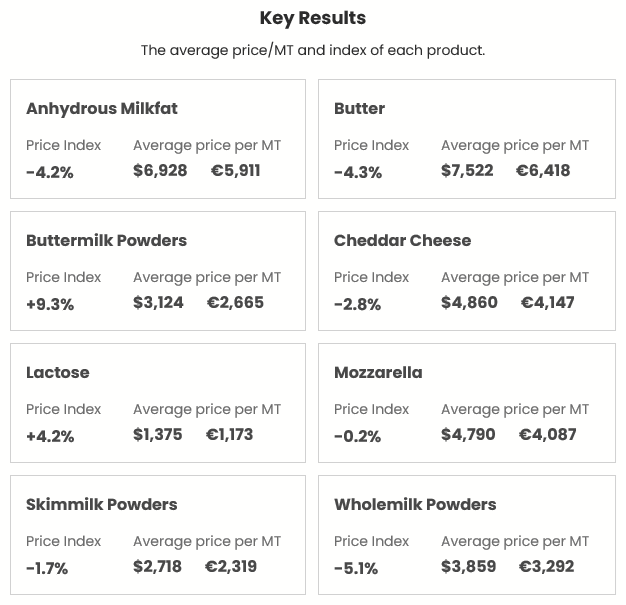Click the Mozzarella product heading
Image resolution: width=626 pixels, height=605 pixels.
(x=378, y=372)
